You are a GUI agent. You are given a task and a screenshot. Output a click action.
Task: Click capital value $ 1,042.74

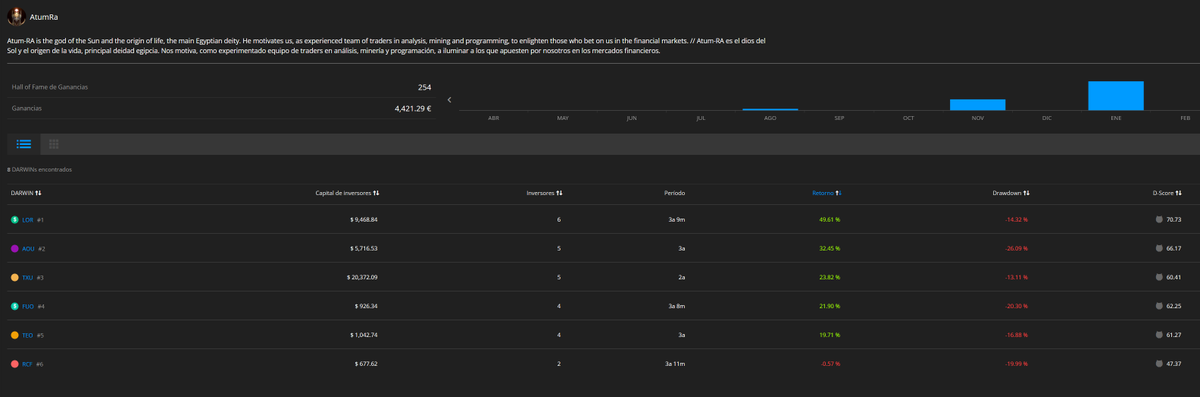[x=363, y=335]
